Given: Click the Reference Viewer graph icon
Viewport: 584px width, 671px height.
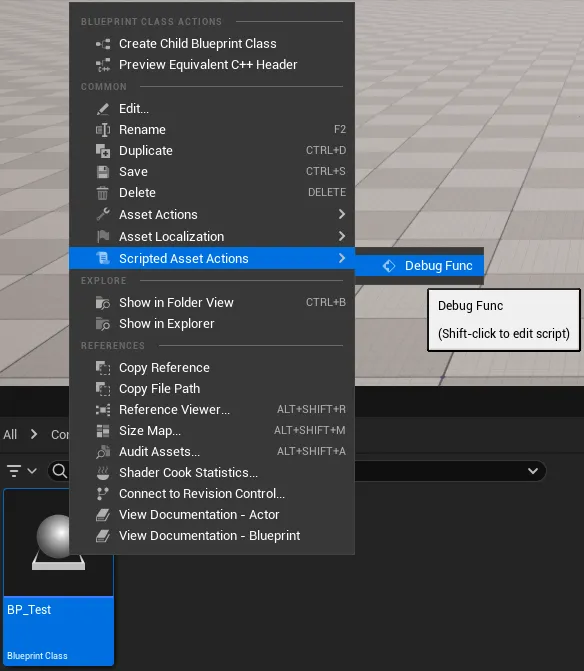Looking at the screenshot, I should 103,410.
